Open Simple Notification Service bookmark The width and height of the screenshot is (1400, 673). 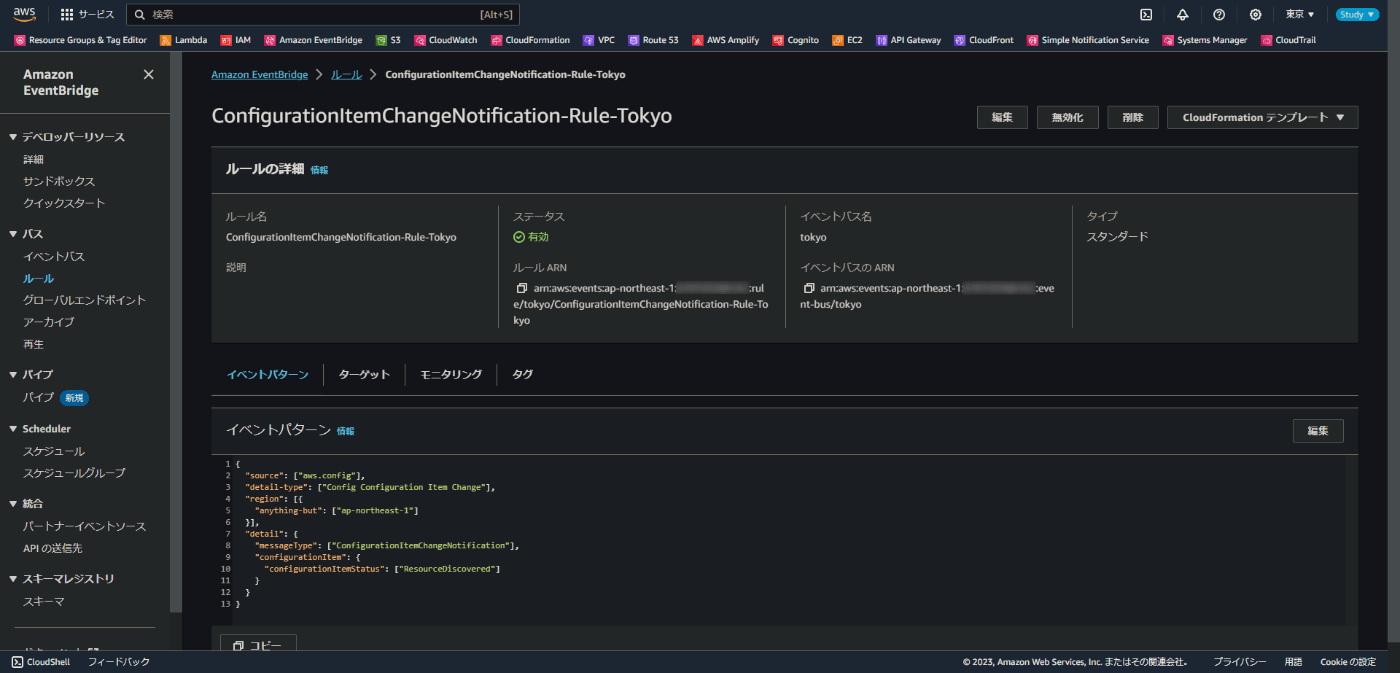[x=1087, y=40]
